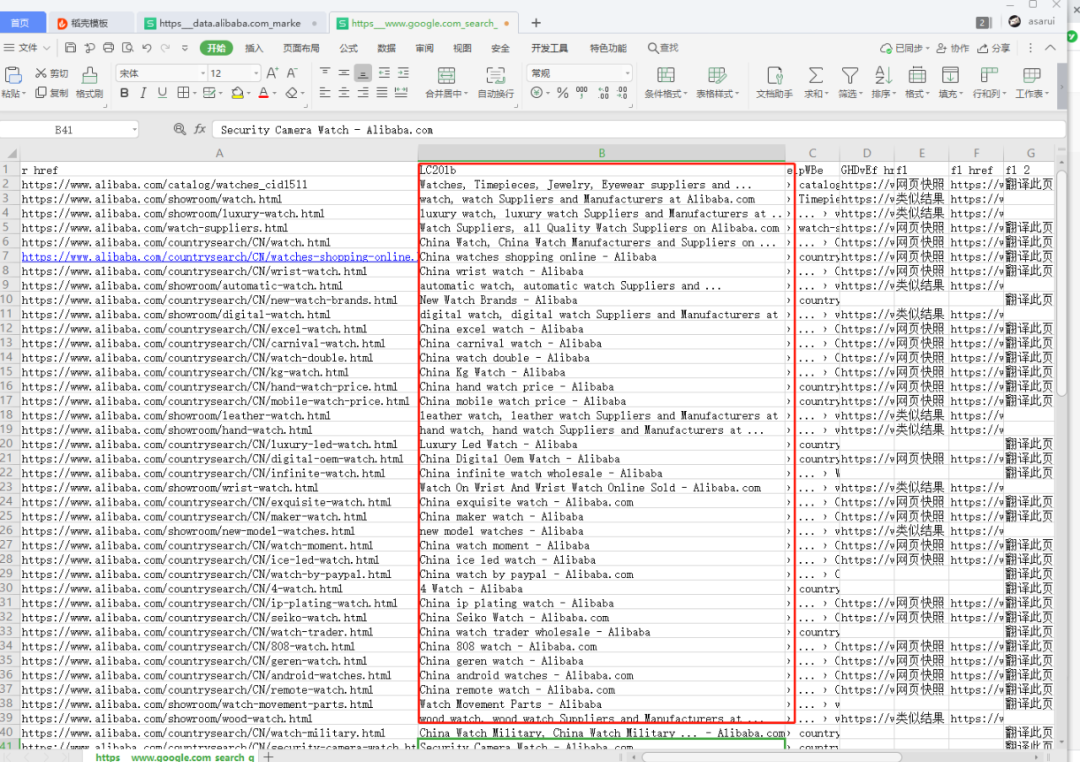
Task: Click the 已同步 sync status button
Action: 904,48
